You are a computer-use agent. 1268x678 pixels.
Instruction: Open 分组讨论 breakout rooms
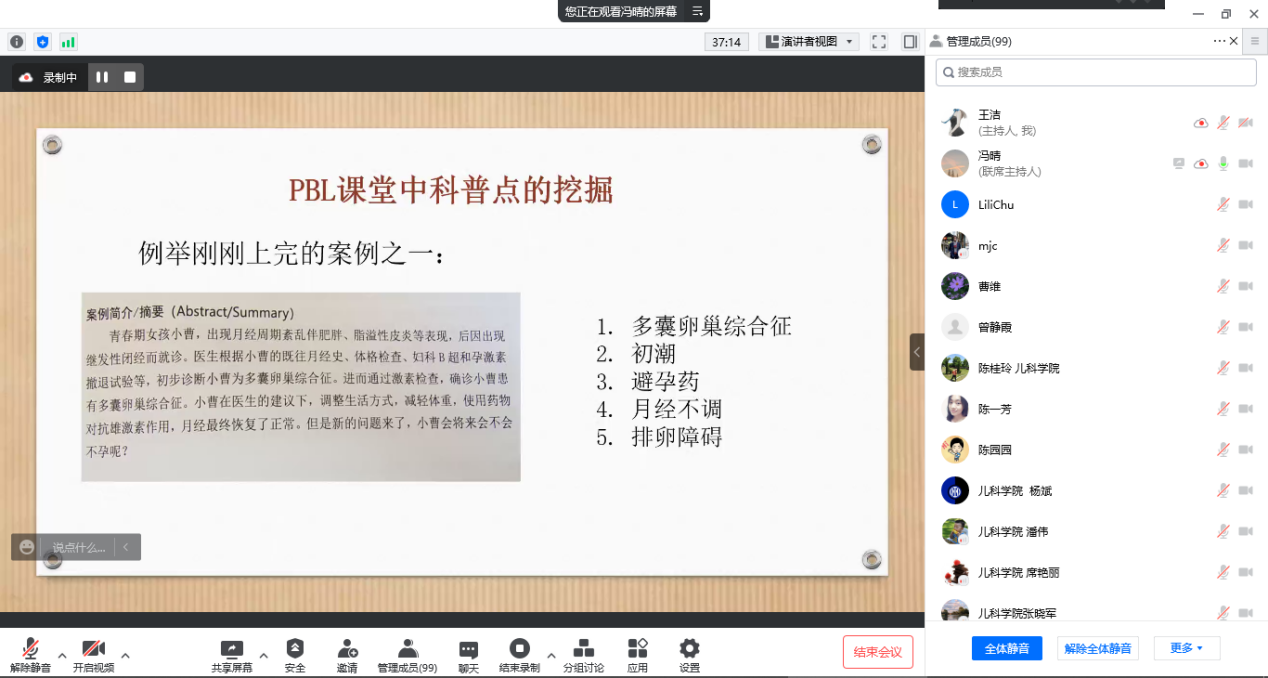pos(583,655)
